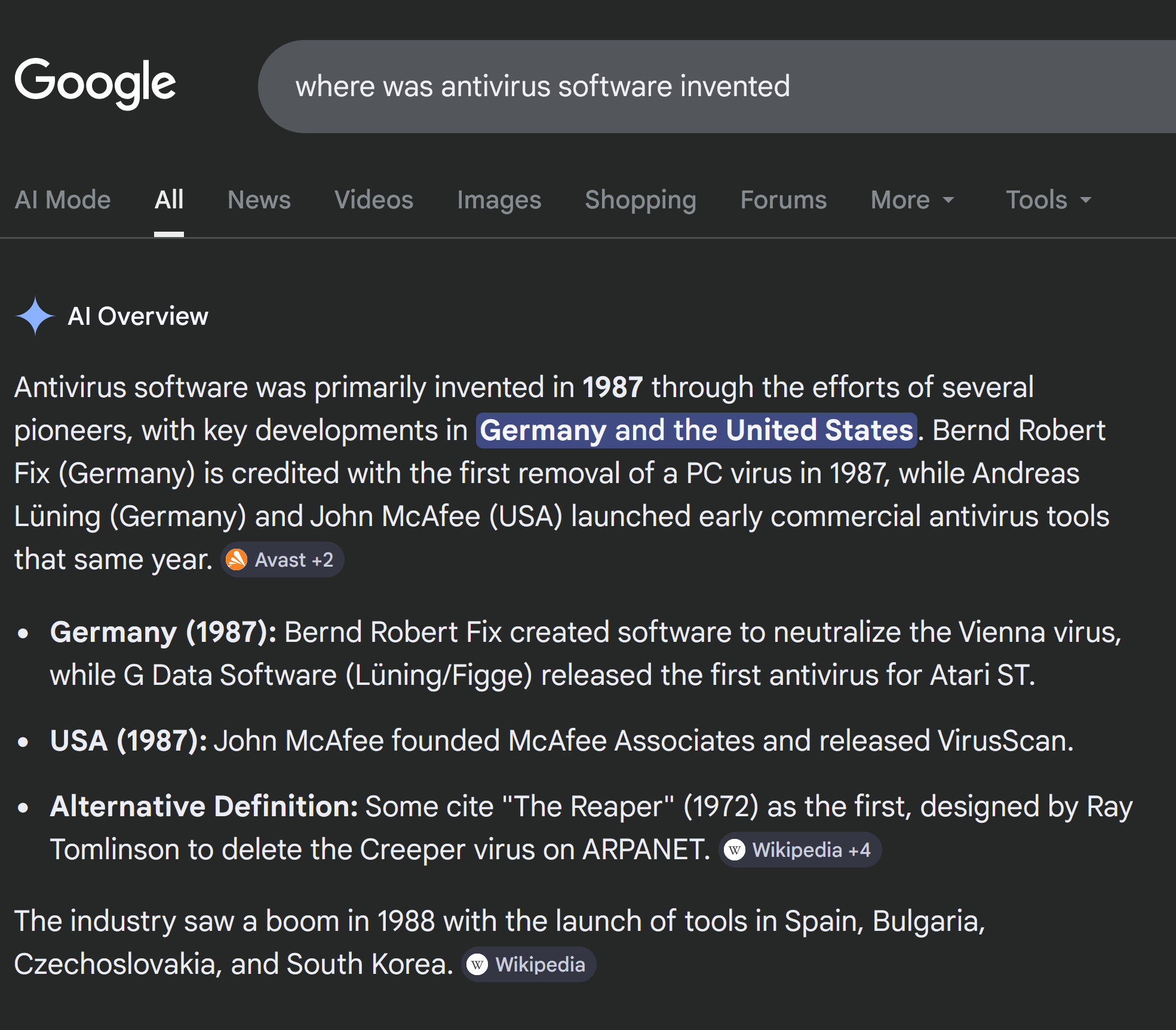Open the last Wikipedia citation chip

coord(529,964)
